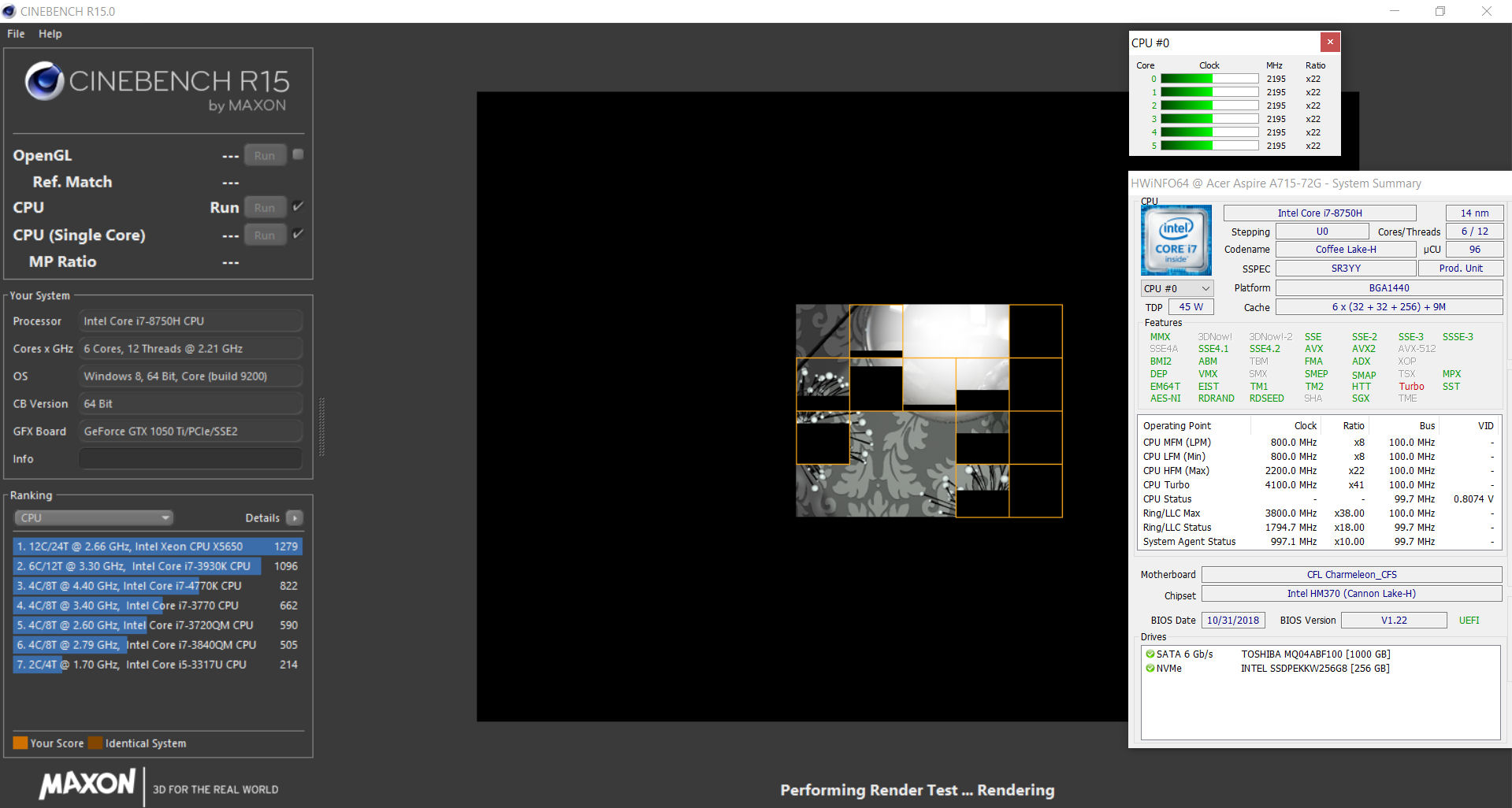
Task: Select ranking entry Intel Core i7-3720QM
Action: point(158,625)
